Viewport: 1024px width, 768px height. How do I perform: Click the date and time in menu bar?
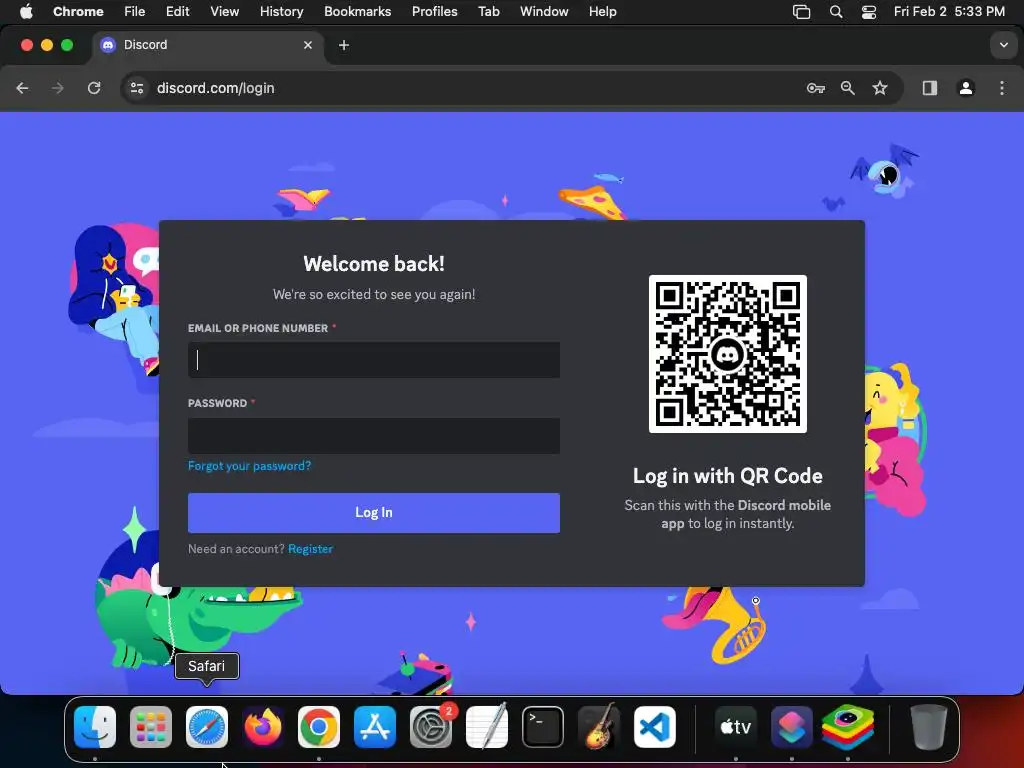coord(949,12)
